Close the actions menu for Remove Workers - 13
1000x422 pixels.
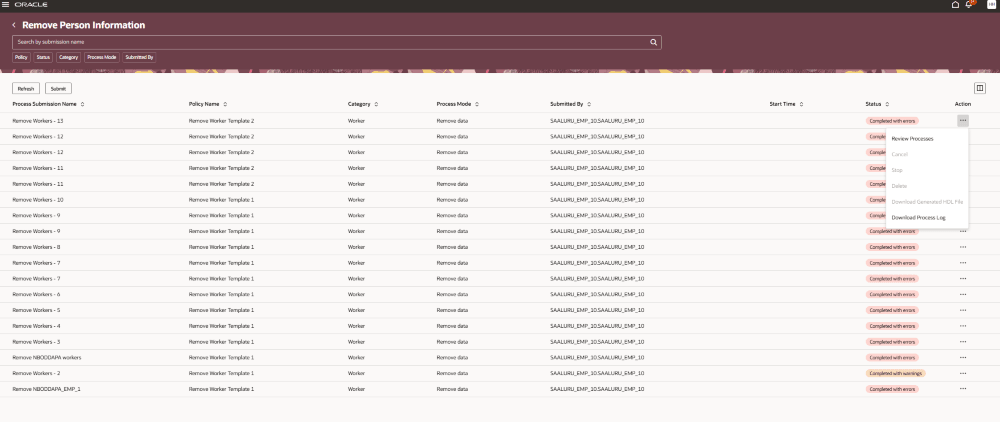tap(962, 120)
